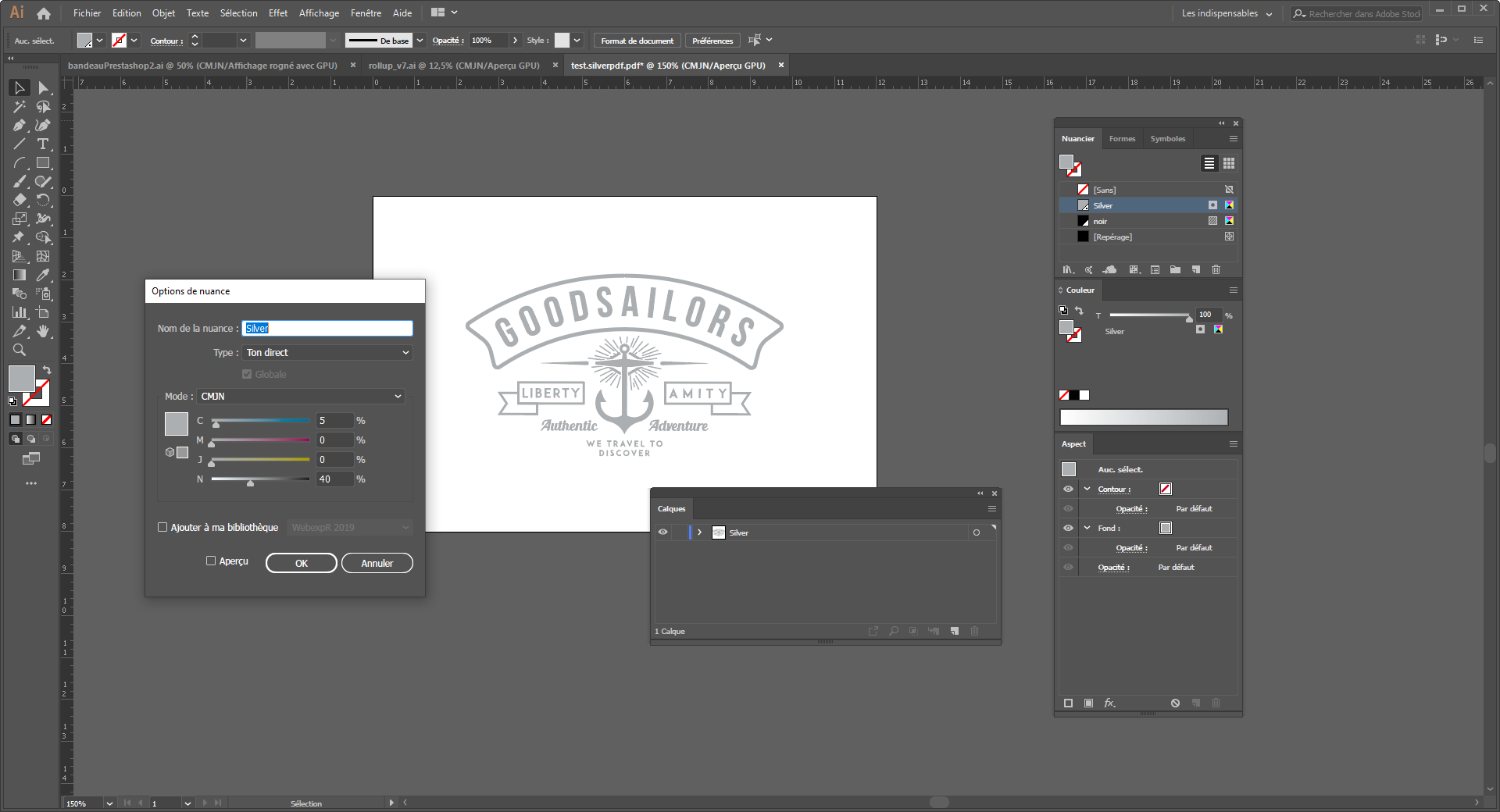Click the Annuler button
Viewport: 1500px width, 812px height.
pos(377,563)
